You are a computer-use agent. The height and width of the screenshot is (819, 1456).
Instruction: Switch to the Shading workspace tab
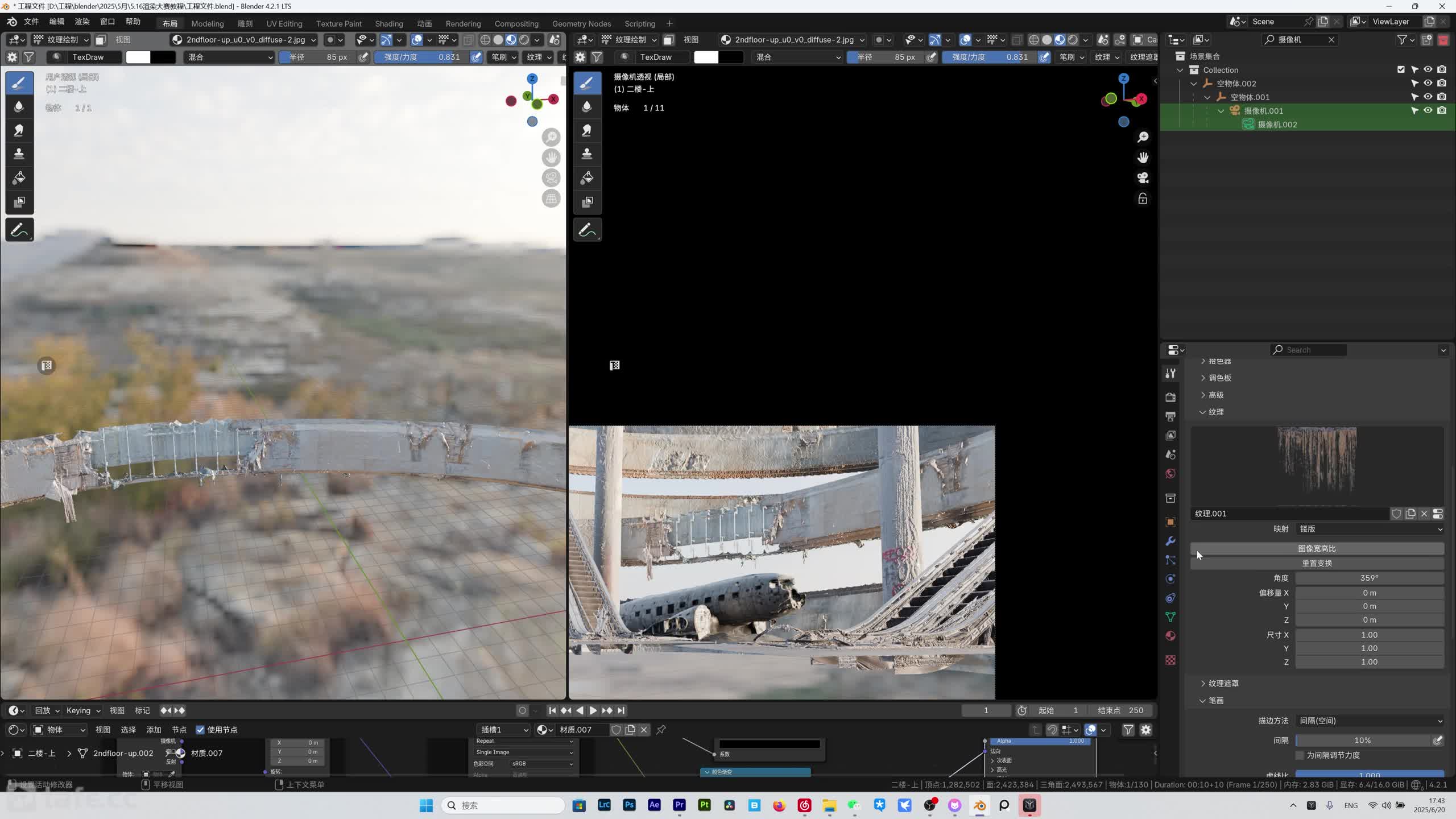[x=389, y=23]
